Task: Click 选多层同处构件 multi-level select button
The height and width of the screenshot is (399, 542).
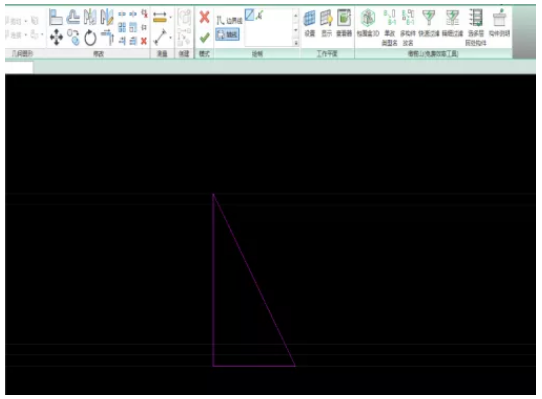Action: [x=476, y=28]
